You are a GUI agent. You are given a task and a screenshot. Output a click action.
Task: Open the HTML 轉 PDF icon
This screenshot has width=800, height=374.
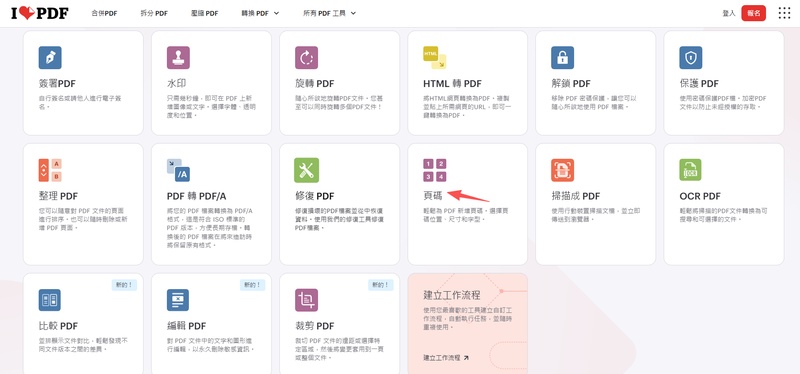pyautogui.click(x=435, y=58)
